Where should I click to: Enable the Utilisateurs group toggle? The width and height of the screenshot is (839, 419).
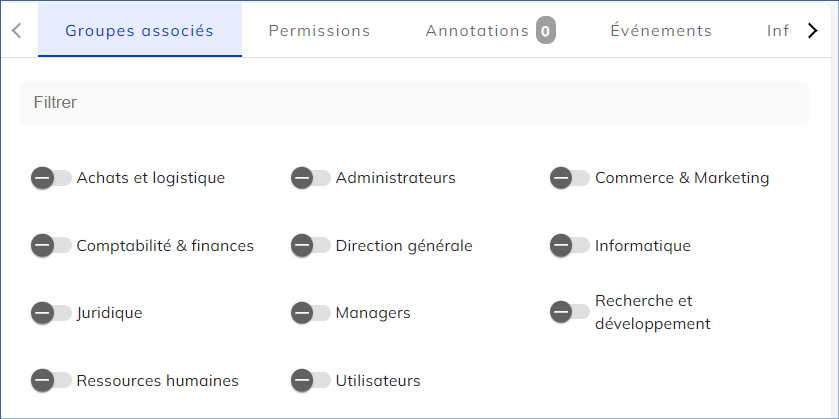pos(310,380)
